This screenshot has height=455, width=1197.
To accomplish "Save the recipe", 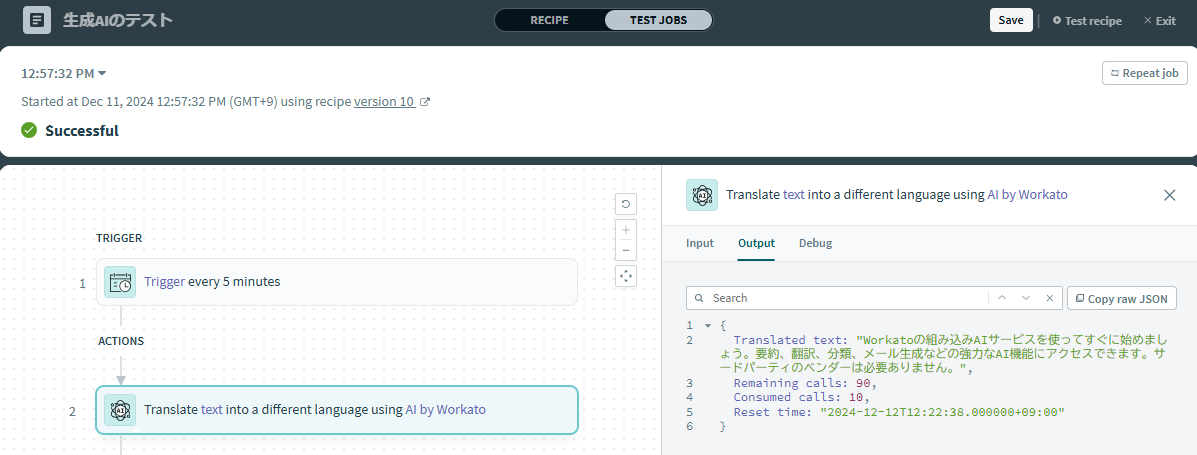I will pos(1011,21).
